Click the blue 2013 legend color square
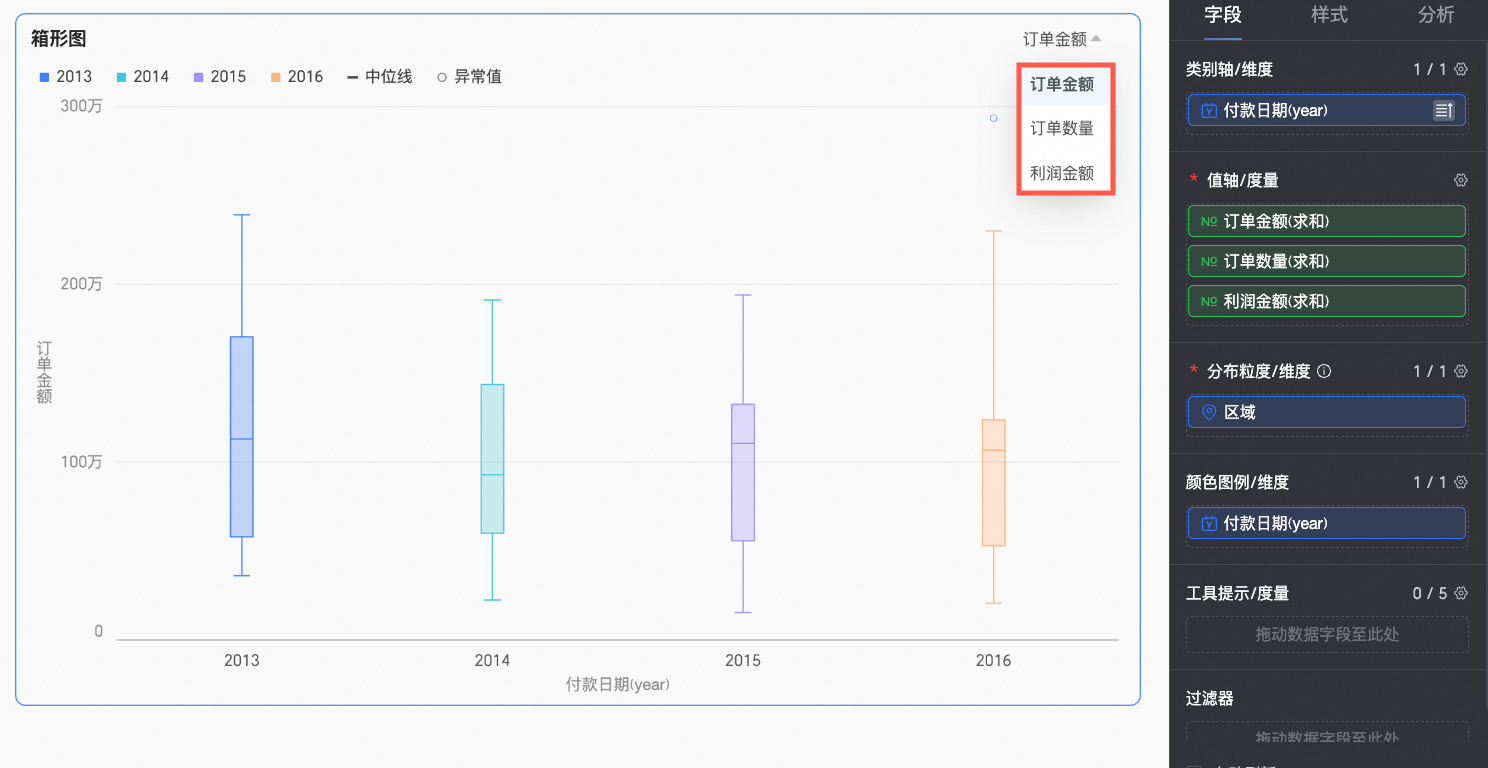The height and width of the screenshot is (768, 1488). (43, 77)
